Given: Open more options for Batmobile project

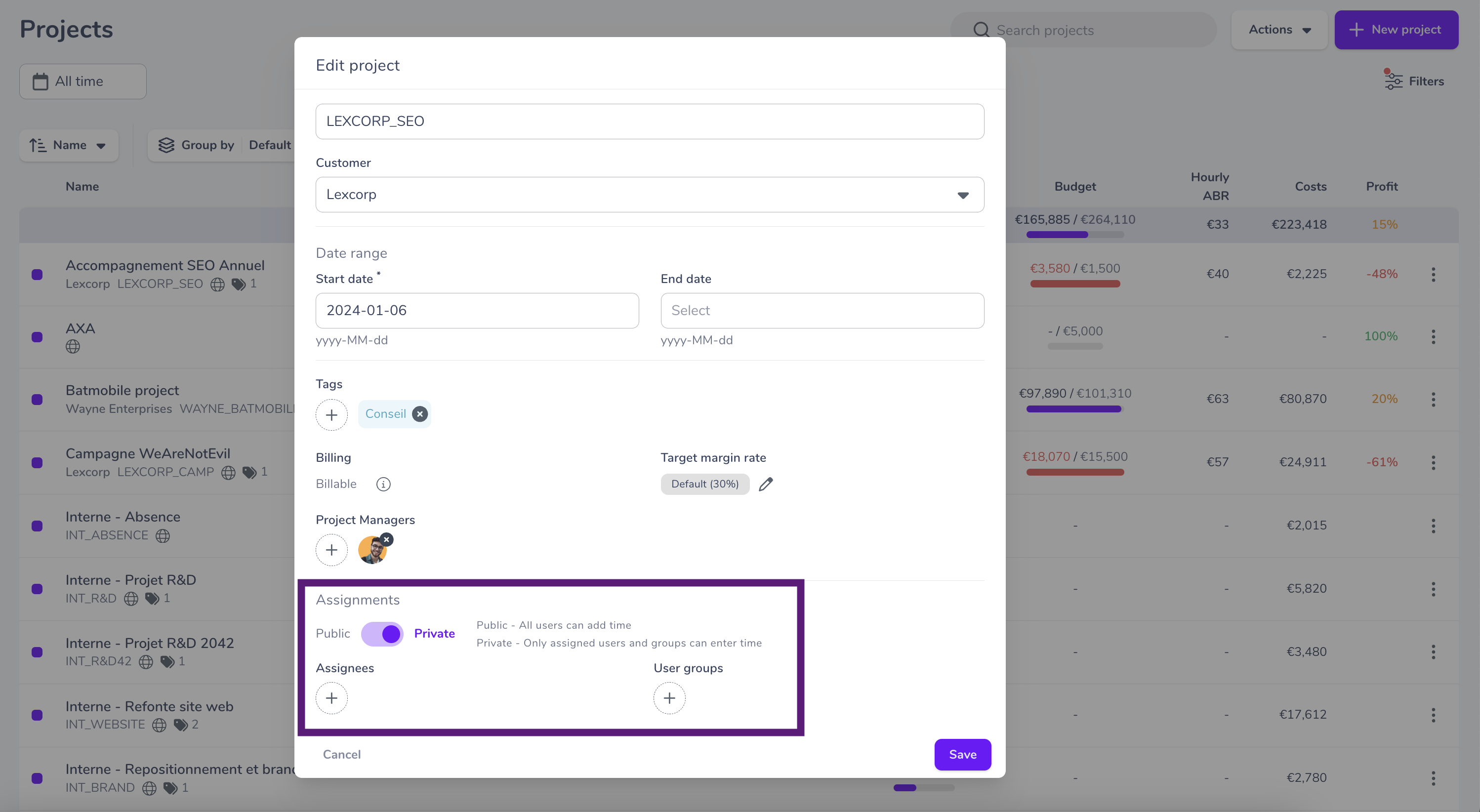Looking at the screenshot, I should pyautogui.click(x=1434, y=400).
